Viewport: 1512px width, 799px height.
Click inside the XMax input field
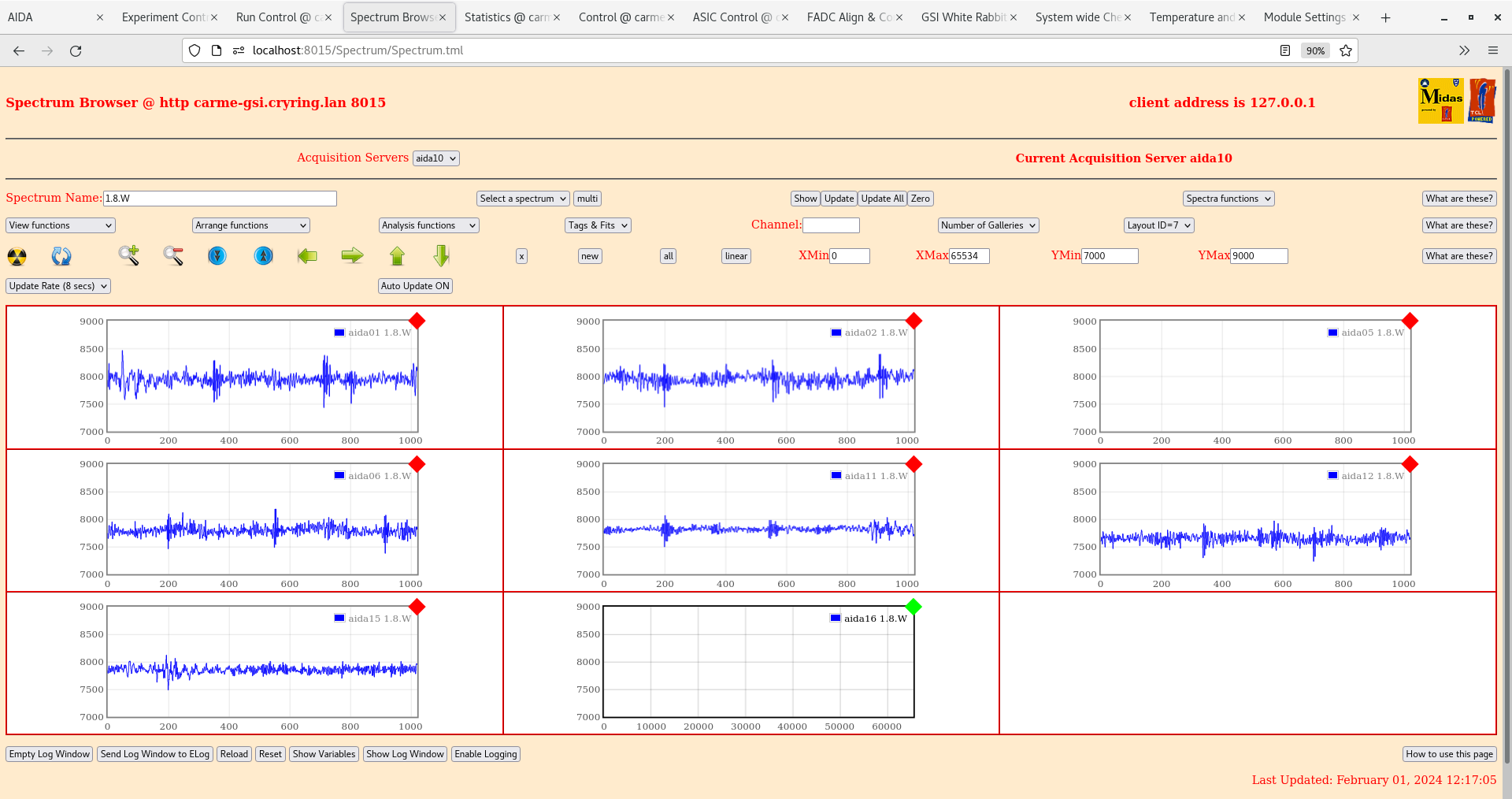(969, 256)
